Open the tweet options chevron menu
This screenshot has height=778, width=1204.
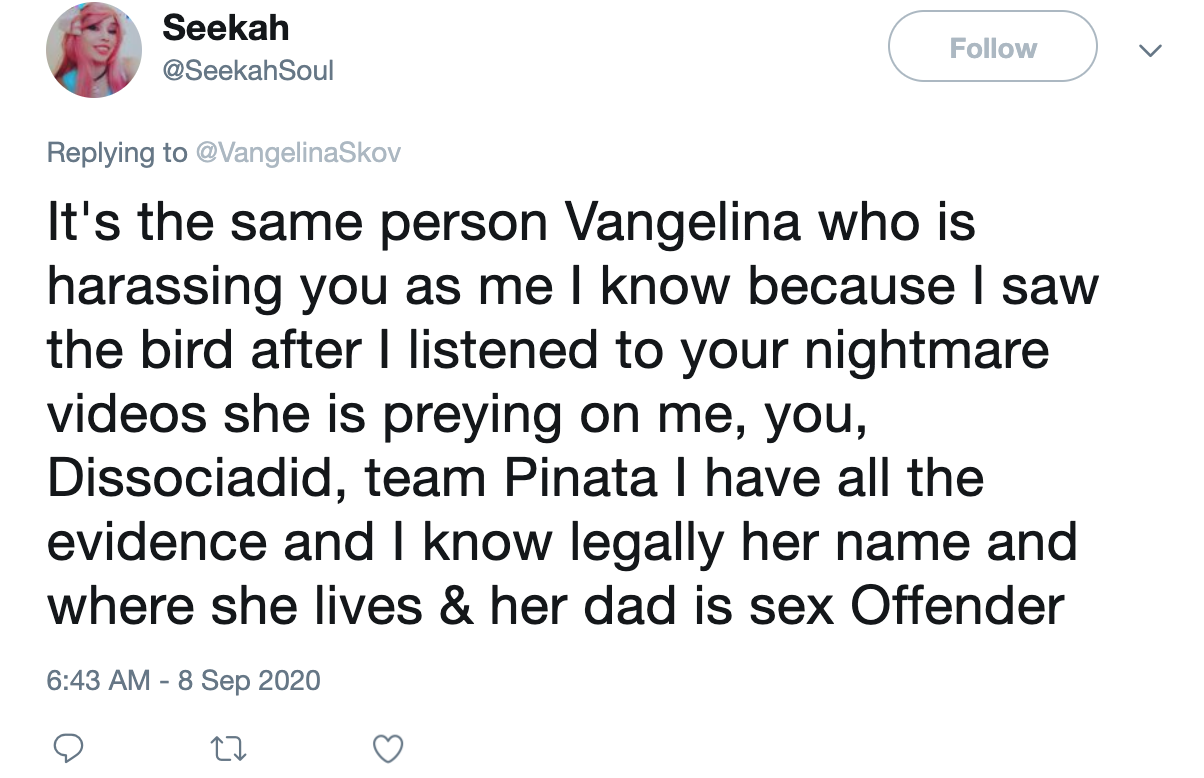(x=1152, y=48)
